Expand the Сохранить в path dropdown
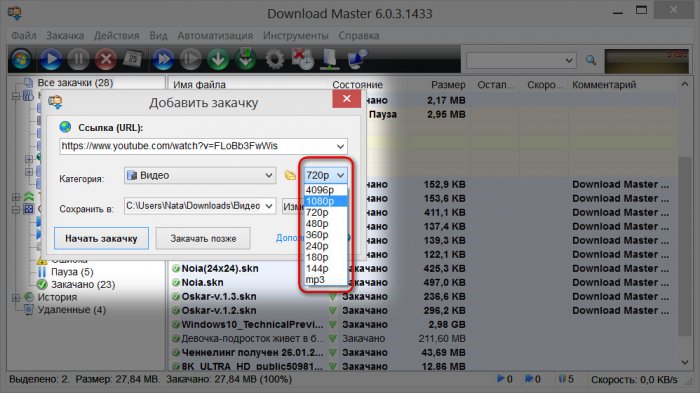Viewport: 700px width, 393px height. coord(269,206)
